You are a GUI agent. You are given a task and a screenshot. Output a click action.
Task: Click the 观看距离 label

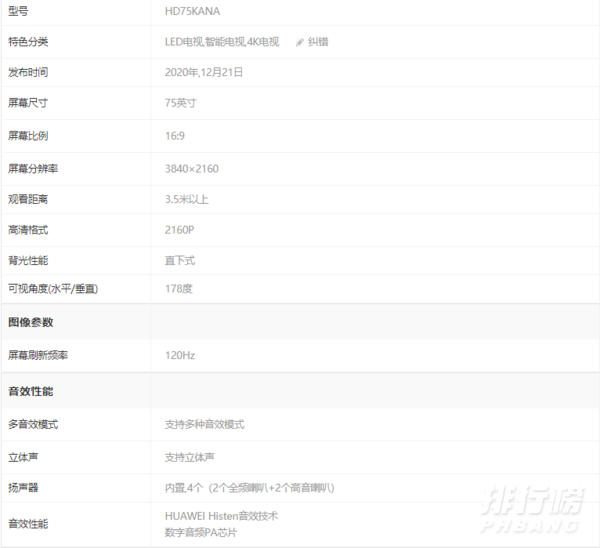pos(28,199)
